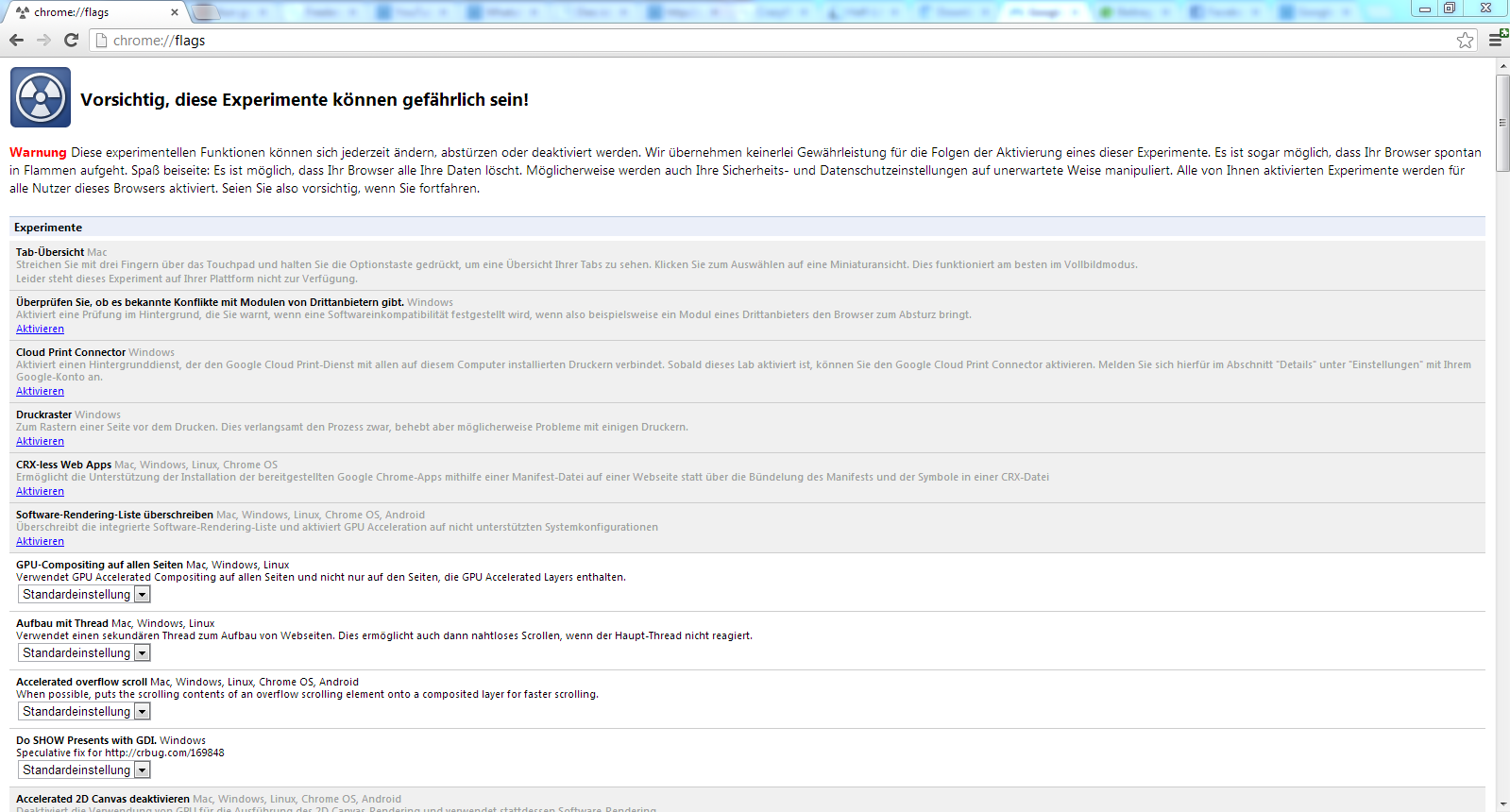Focus the address bar showing chrome://flags
Image resolution: width=1510 pixels, height=812 pixels.
pos(784,41)
